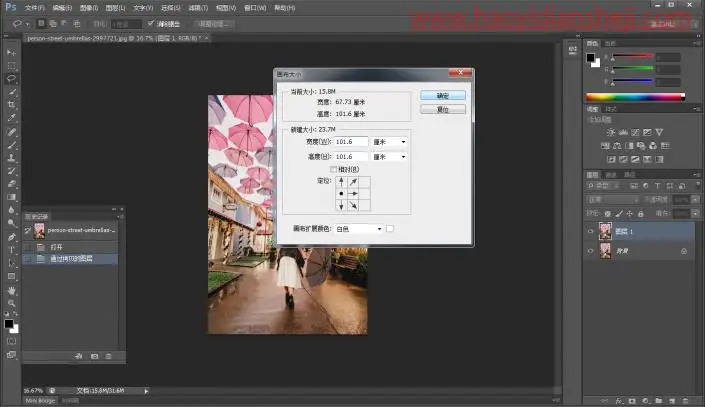Open height unit dropdown (厘米)
This screenshot has width=705, height=407.
click(x=389, y=157)
